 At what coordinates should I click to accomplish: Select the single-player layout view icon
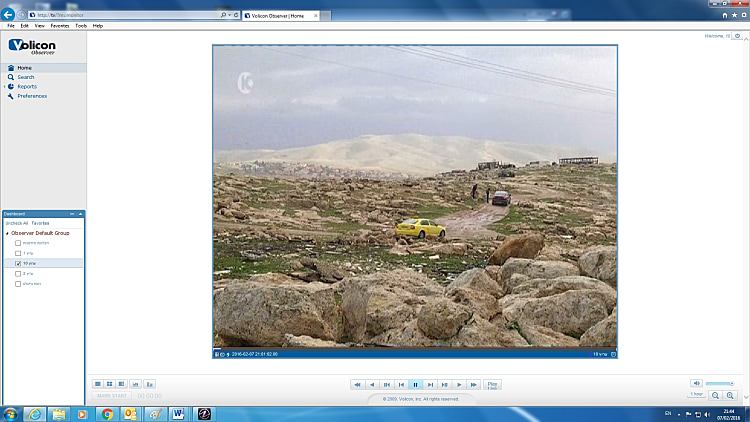coord(98,384)
